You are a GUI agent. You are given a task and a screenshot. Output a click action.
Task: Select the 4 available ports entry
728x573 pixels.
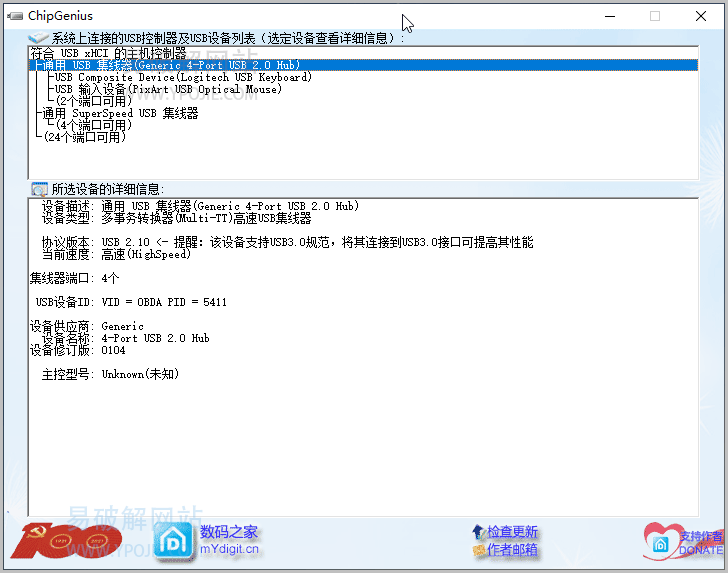pyautogui.click(x=94, y=125)
